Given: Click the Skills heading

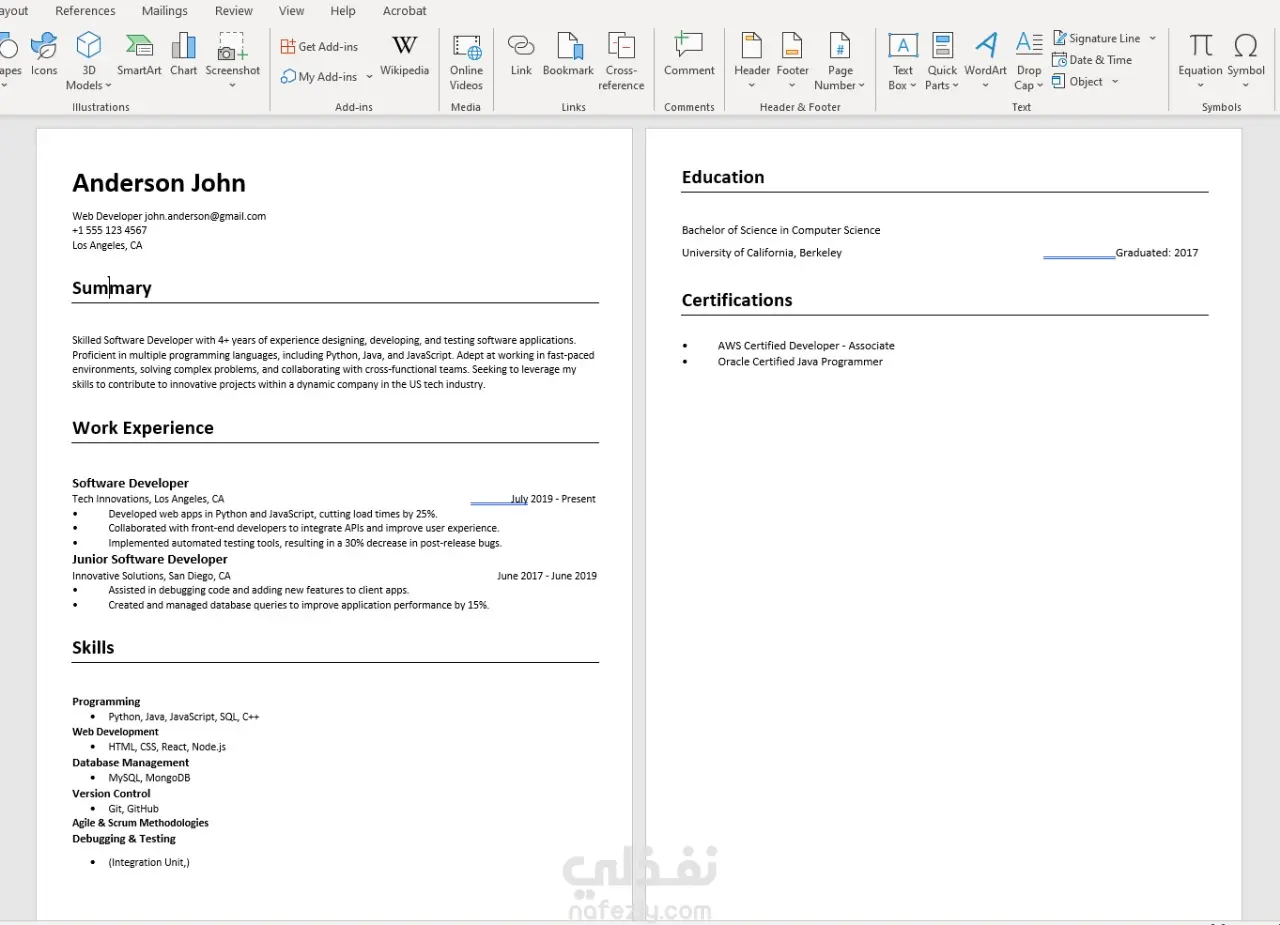Looking at the screenshot, I should pyautogui.click(x=93, y=647).
